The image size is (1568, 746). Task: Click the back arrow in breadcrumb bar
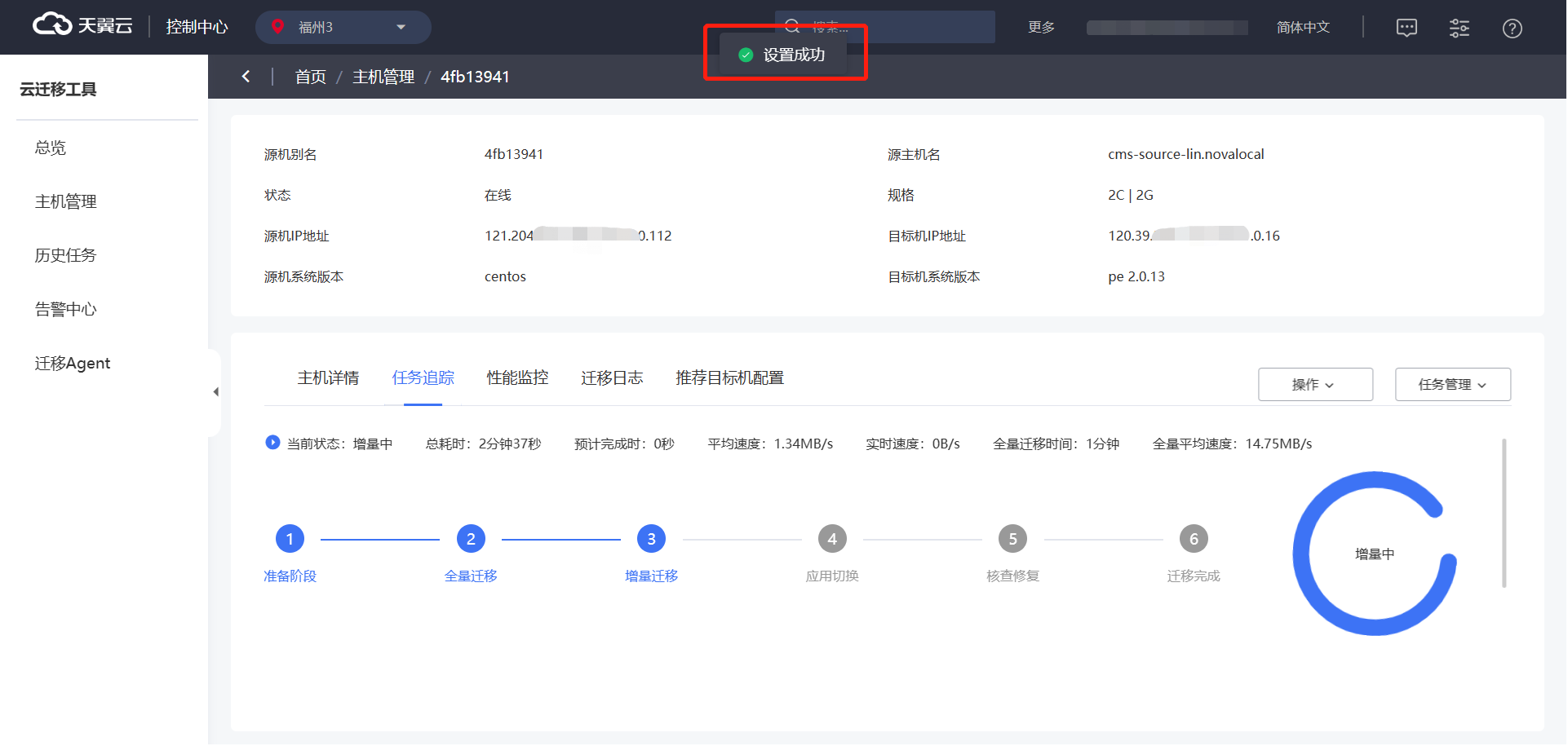(246, 77)
